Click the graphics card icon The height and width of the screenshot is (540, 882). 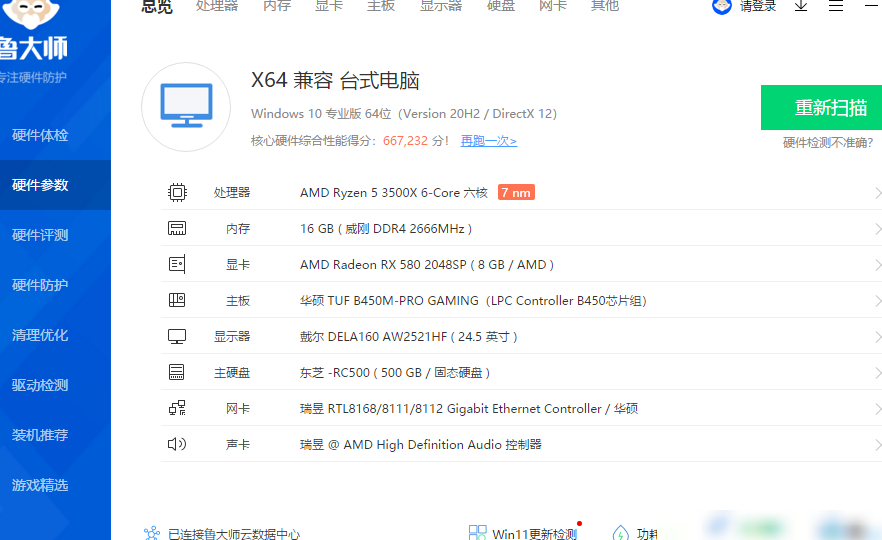177,264
